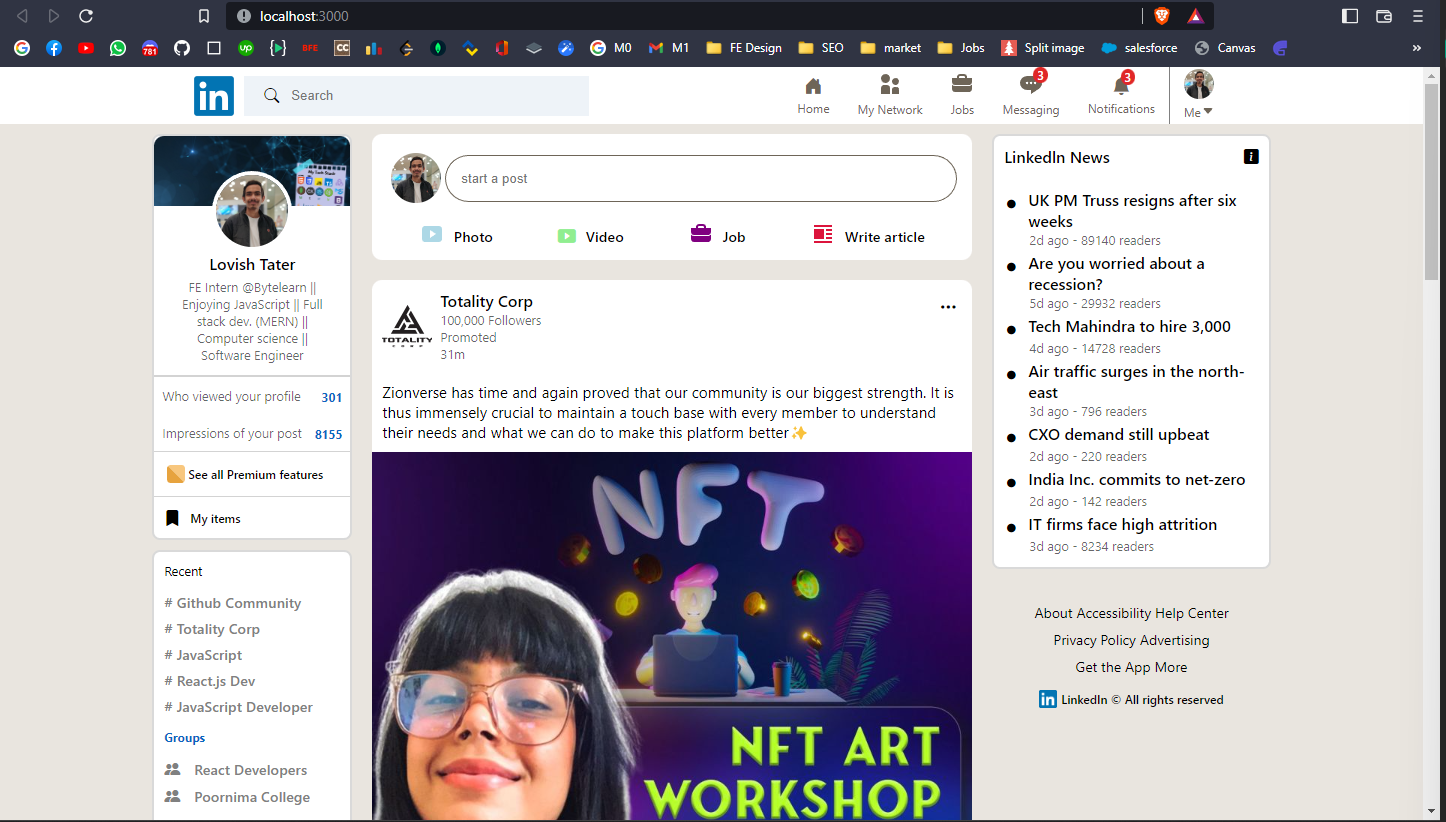The width and height of the screenshot is (1446, 822).
Task: Open the Jobs briefcase icon
Action: coord(962,85)
